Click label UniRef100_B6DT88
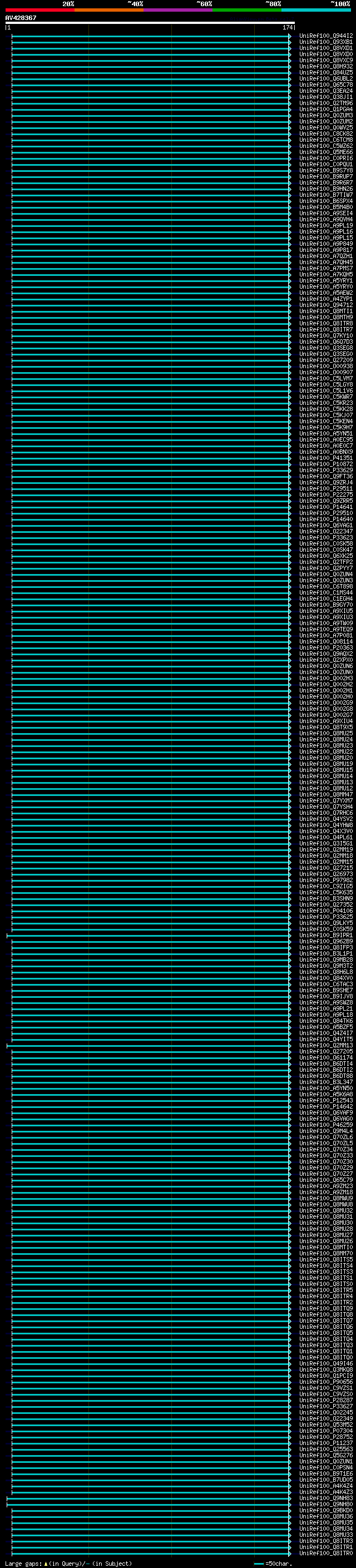This screenshot has width=356, height=1568. [326, 1076]
